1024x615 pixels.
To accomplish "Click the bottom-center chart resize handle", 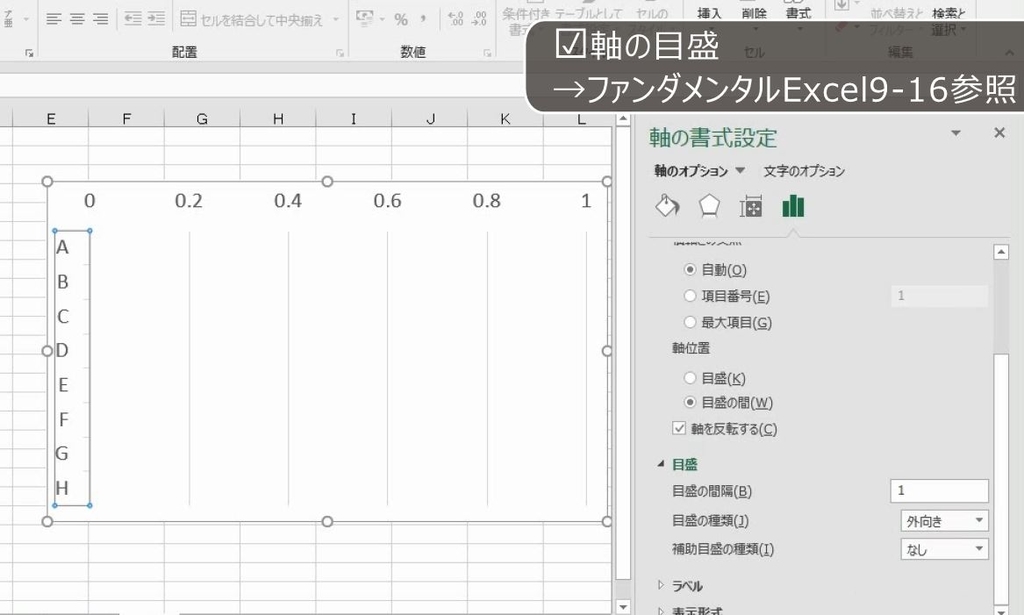I will coord(327,521).
